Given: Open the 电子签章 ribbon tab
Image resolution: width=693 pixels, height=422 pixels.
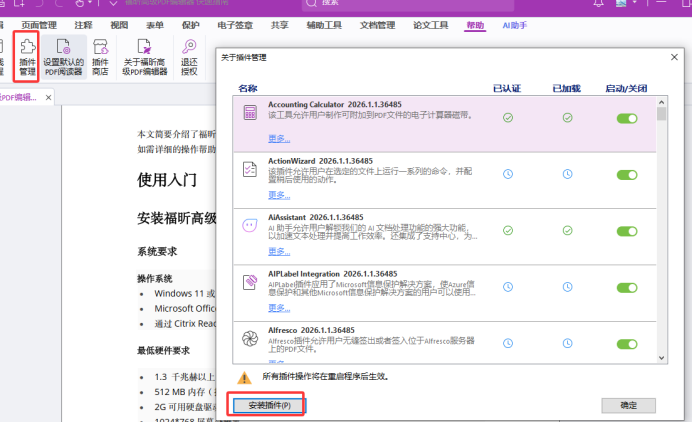Looking at the screenshot, I should 235,26.
